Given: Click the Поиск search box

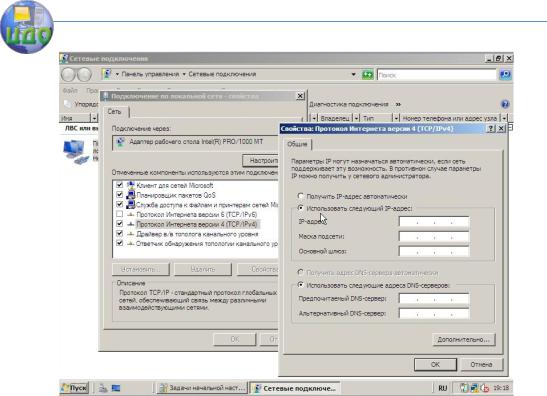Looking at the screenshot, I should pos(436,75).
